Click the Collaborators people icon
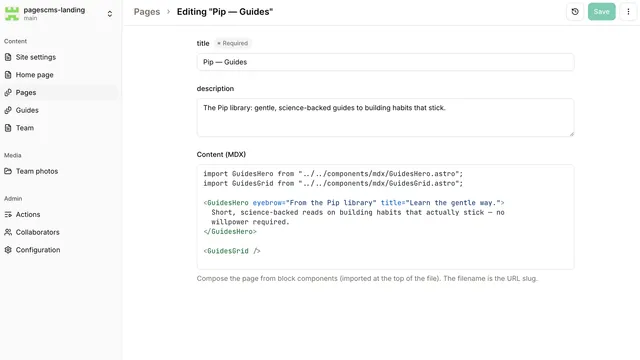 tap(8, 232)
